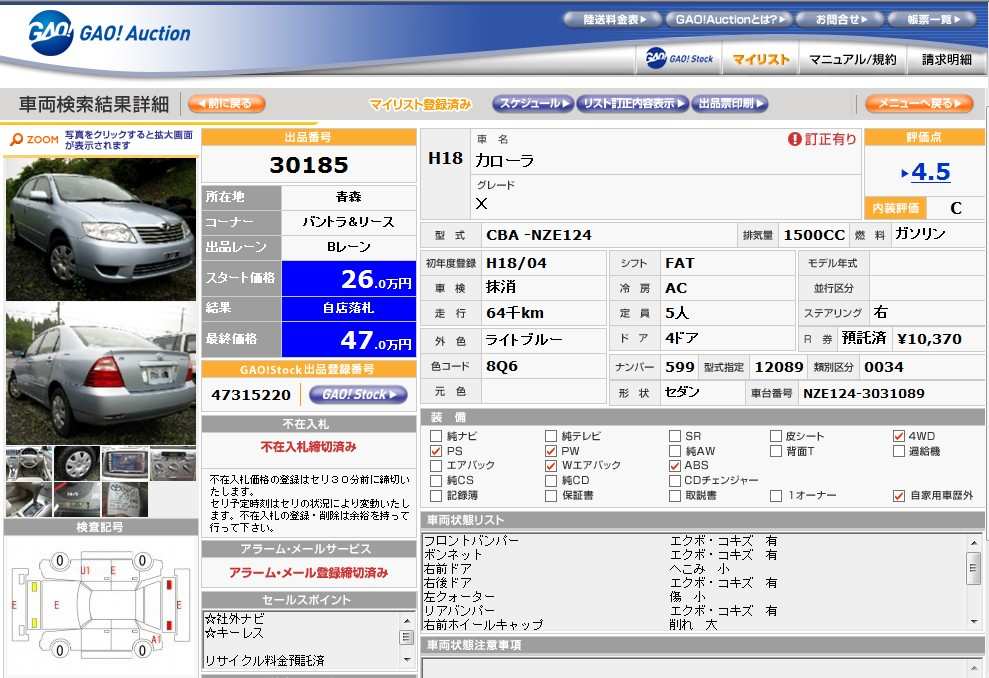989x678 pixels.
Task: Click the 車両状態リスト scroll up arrow
Action: [x=973, y=542]
